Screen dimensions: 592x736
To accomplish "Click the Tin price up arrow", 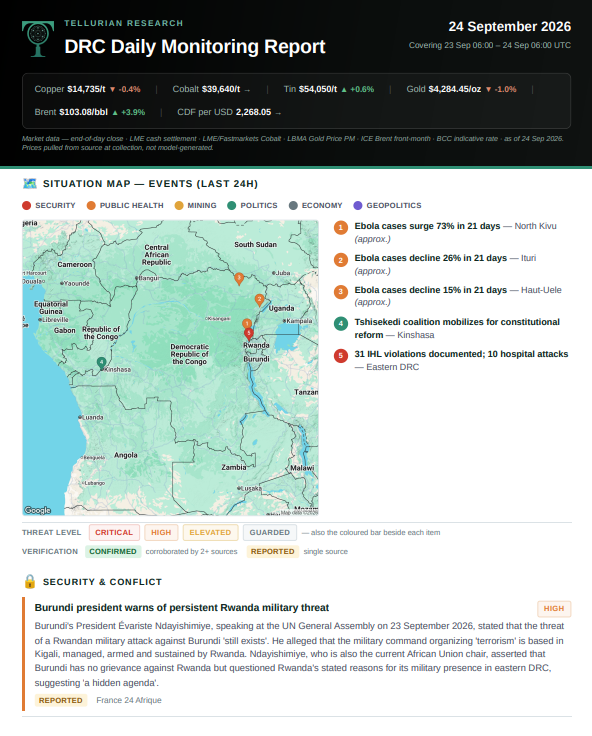I will (x=344, y=89).
